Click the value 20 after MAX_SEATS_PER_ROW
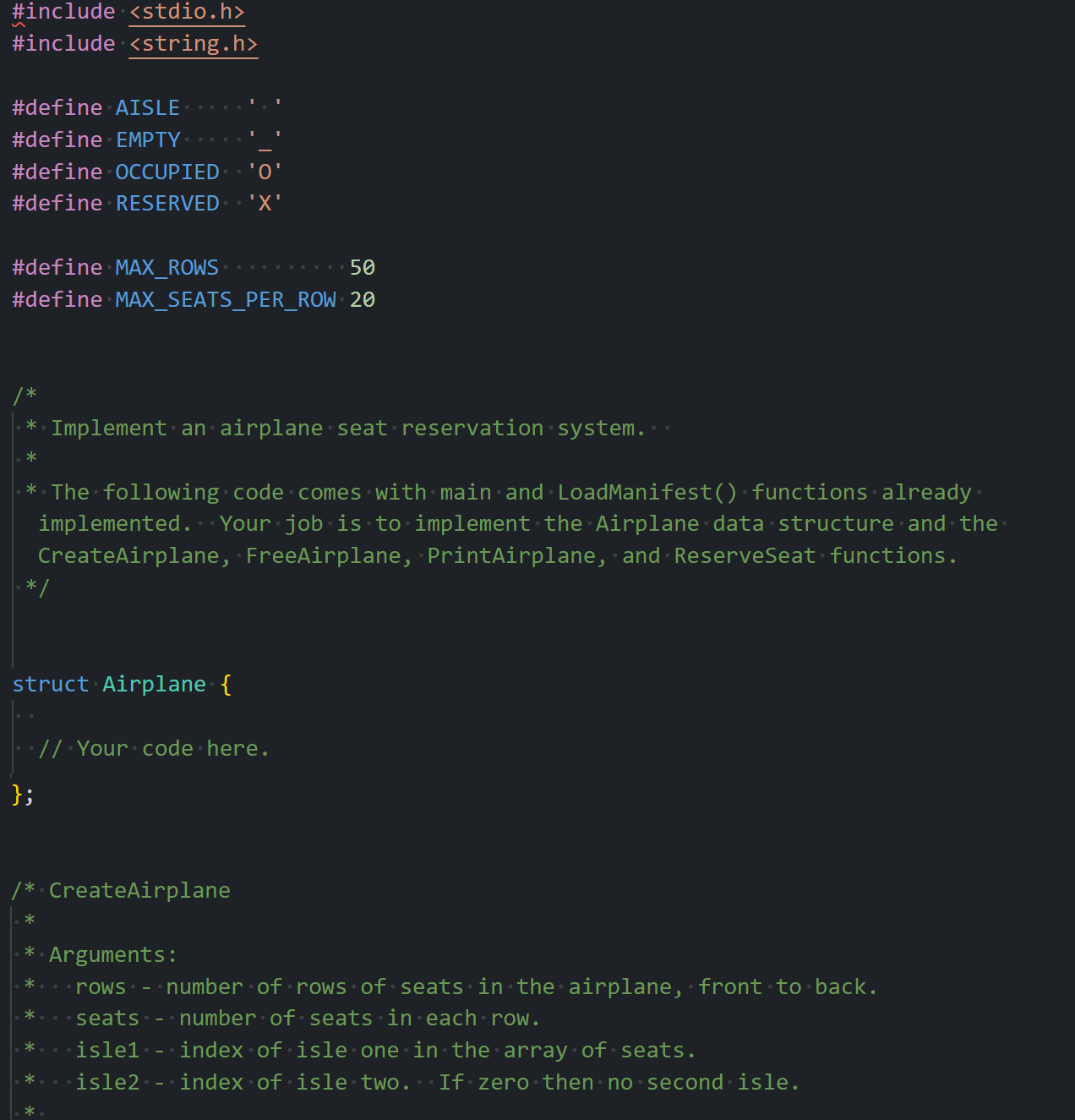This screenshot has width=1075, height=1120. click(363, 300)
